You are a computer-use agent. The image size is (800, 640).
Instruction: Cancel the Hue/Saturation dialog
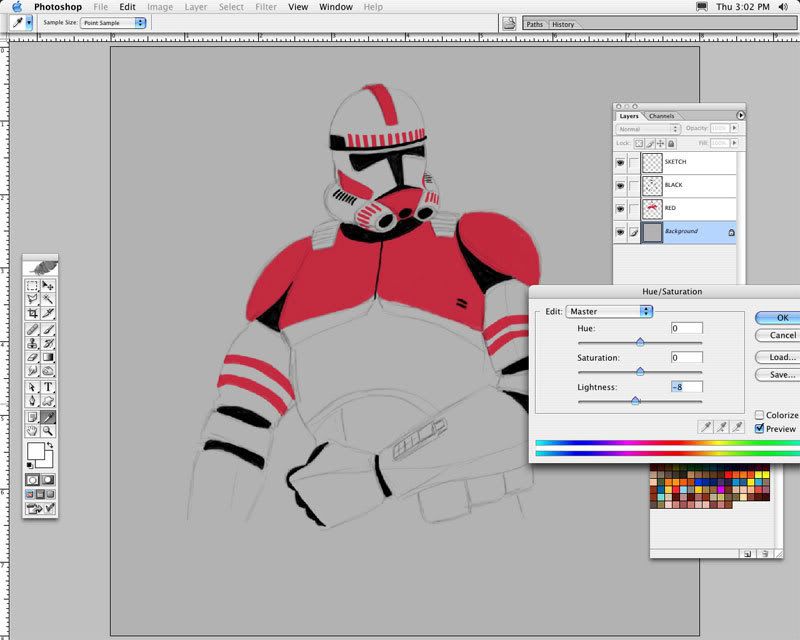click(778, 335)
